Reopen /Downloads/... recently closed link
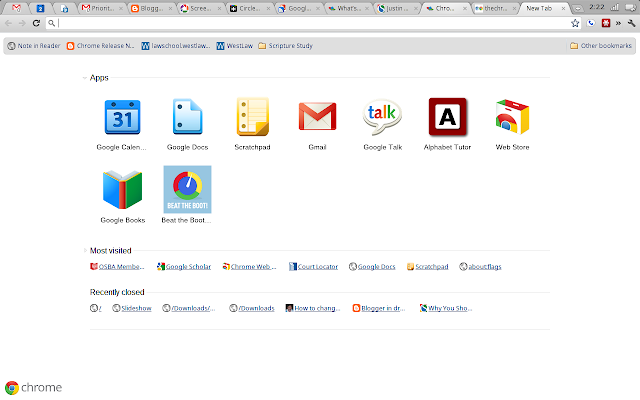The image size is (640, 400). (189, 308)
